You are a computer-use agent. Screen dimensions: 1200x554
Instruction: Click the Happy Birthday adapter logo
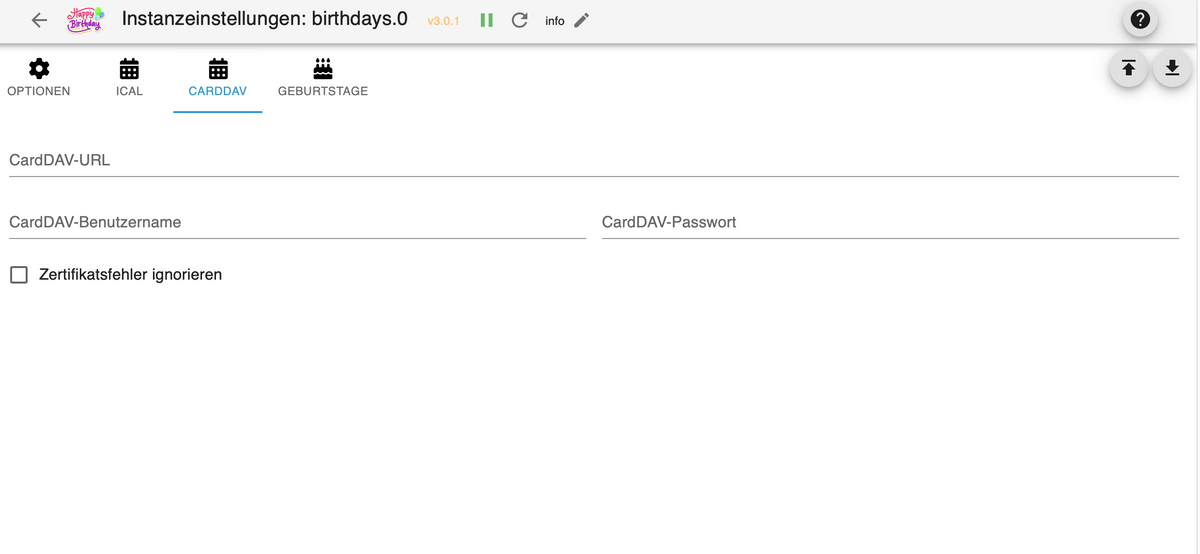84,20
